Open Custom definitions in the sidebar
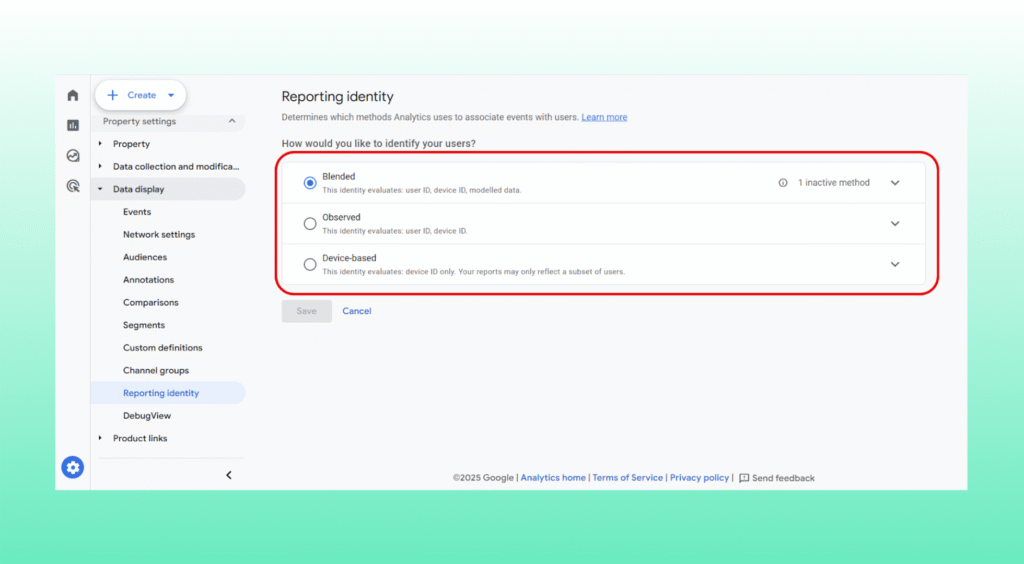 point(162,348)
